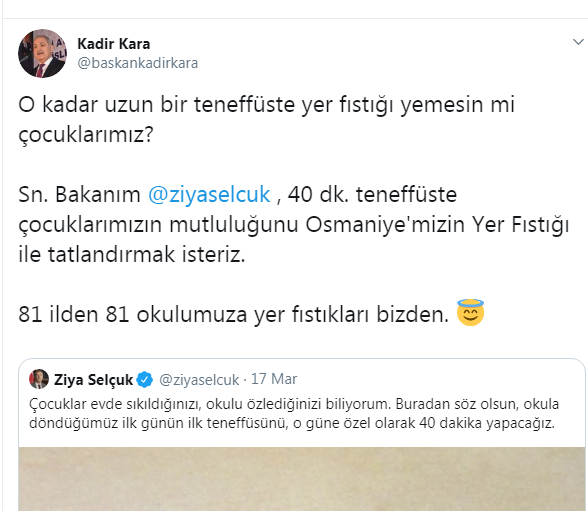Click the 'Sn. Bakanım' paragraph text

coord(294,224)
